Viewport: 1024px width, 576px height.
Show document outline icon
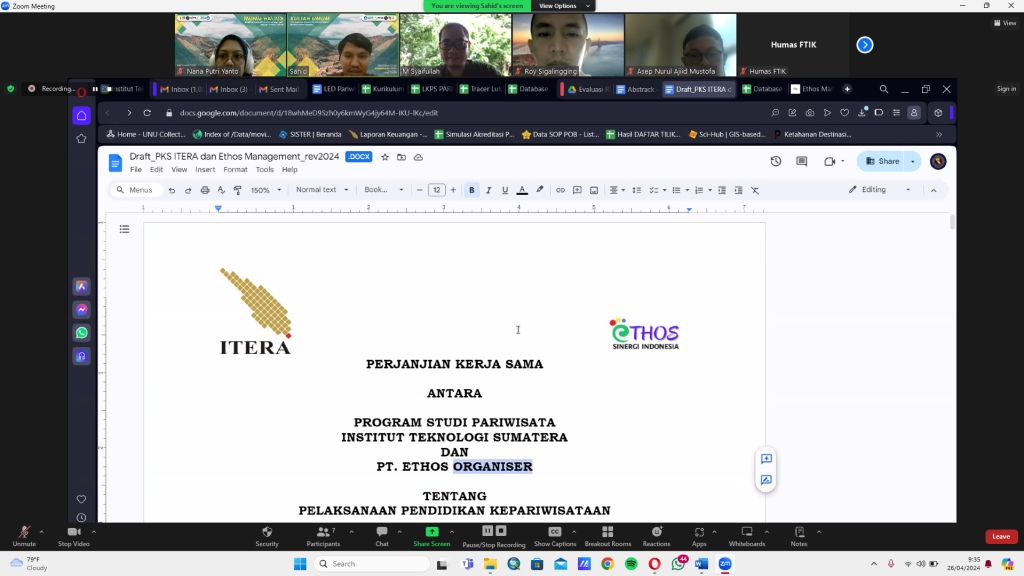tap(125, 229)
